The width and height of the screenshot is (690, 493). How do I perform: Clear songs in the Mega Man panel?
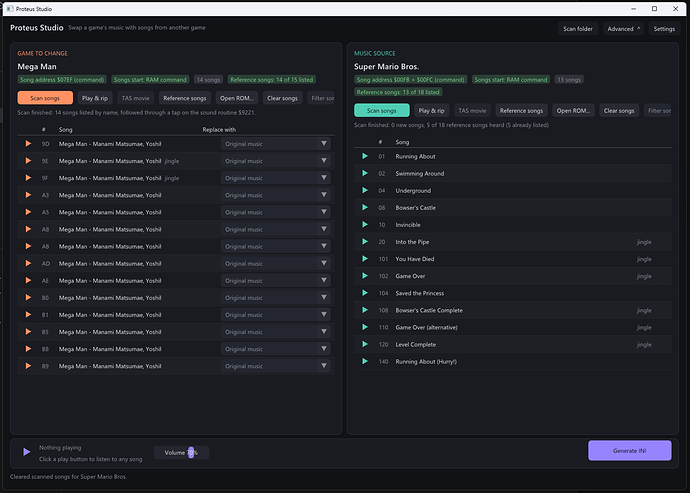[x=282, y=98]
